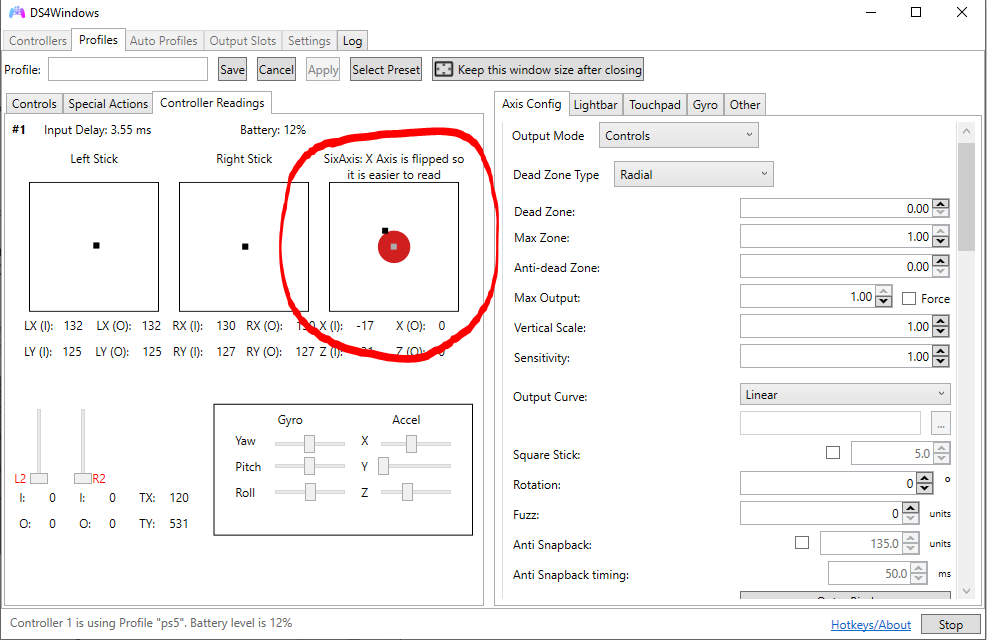Click the Accel X slider
Image resolution: width=987 pixels, height=640 pixels.
click(415, 444)
